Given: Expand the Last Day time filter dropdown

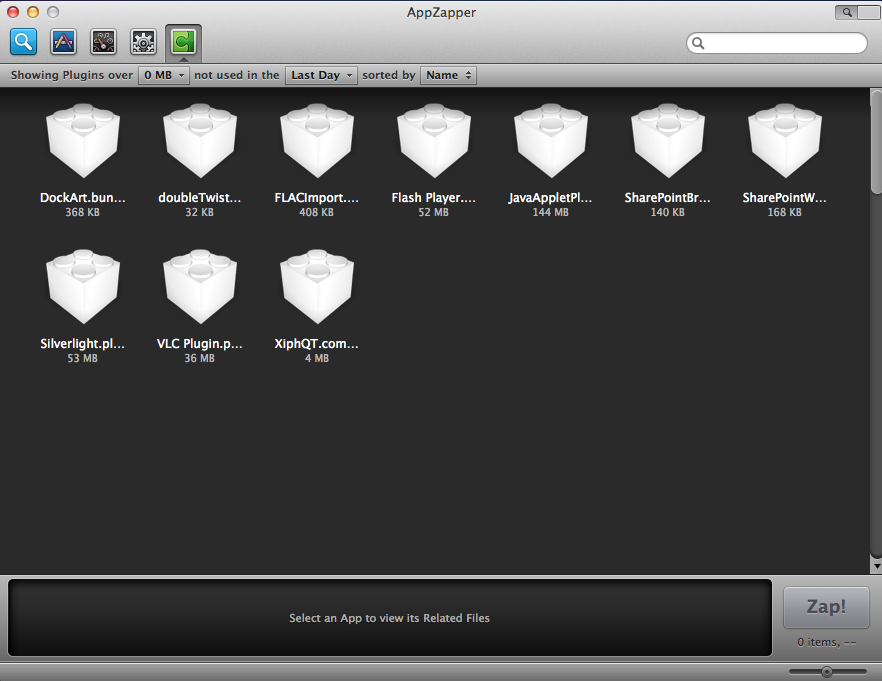Looking at the screenshot, I should click(321, 75).
